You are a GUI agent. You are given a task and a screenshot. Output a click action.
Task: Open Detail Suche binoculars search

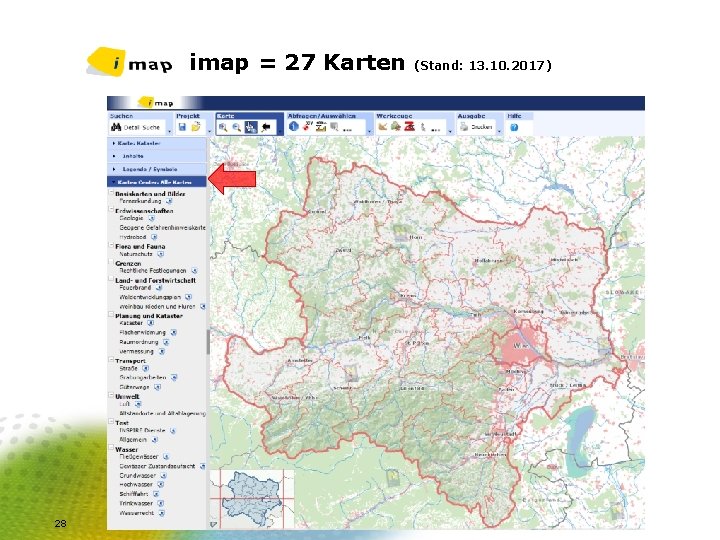[116, 127]
